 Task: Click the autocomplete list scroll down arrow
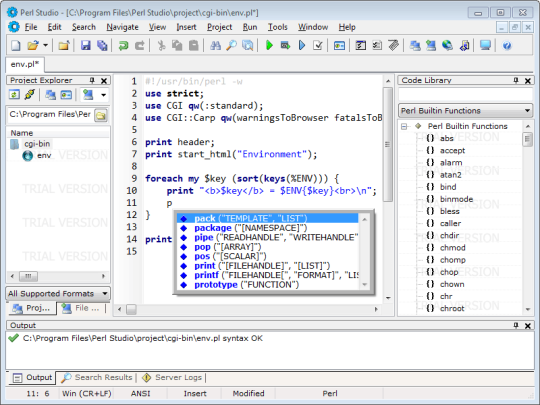coord(364,285)
